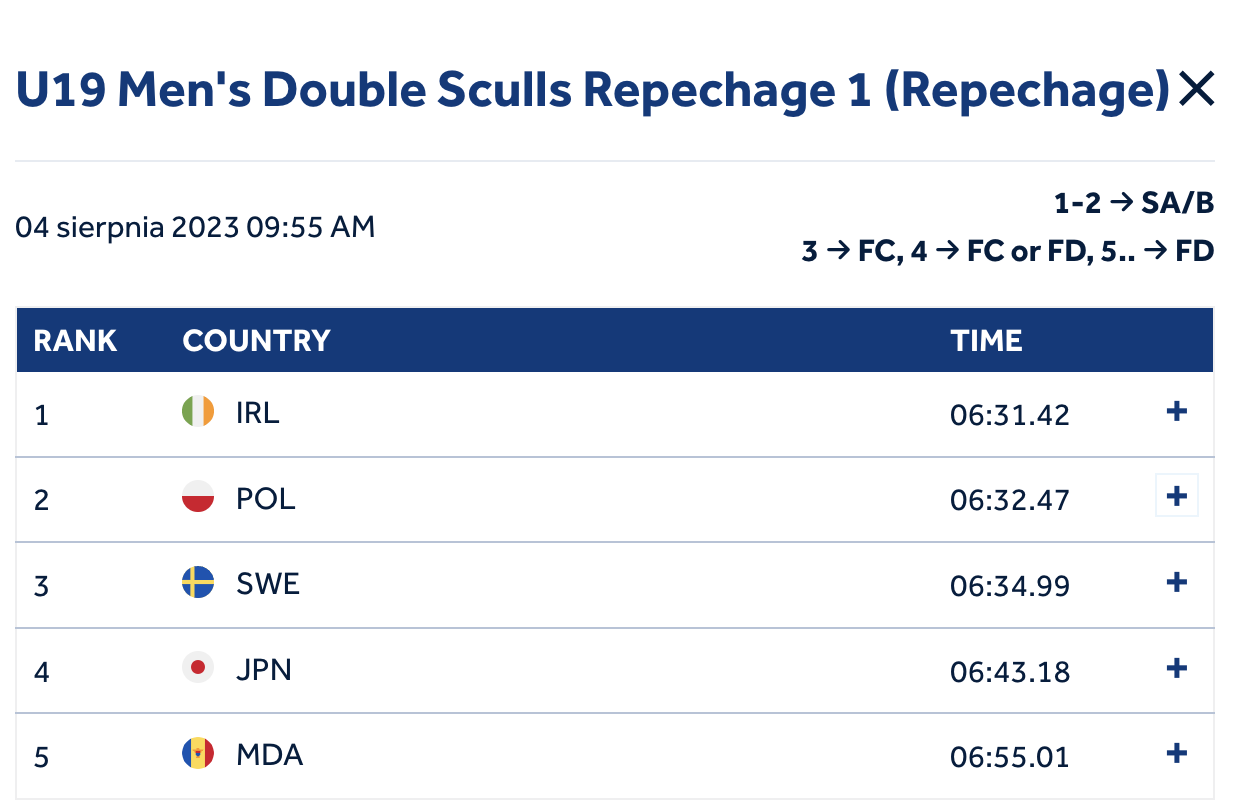Select the TIME column header
Image resolution: width=1234 pixels, height=812 pixels.
(986, 341)
